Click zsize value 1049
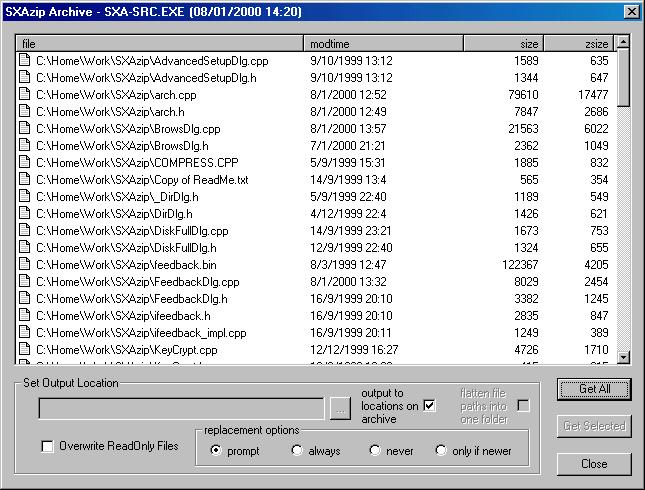The width and height of the screenshot is (645, 490). tap(596, 146)
